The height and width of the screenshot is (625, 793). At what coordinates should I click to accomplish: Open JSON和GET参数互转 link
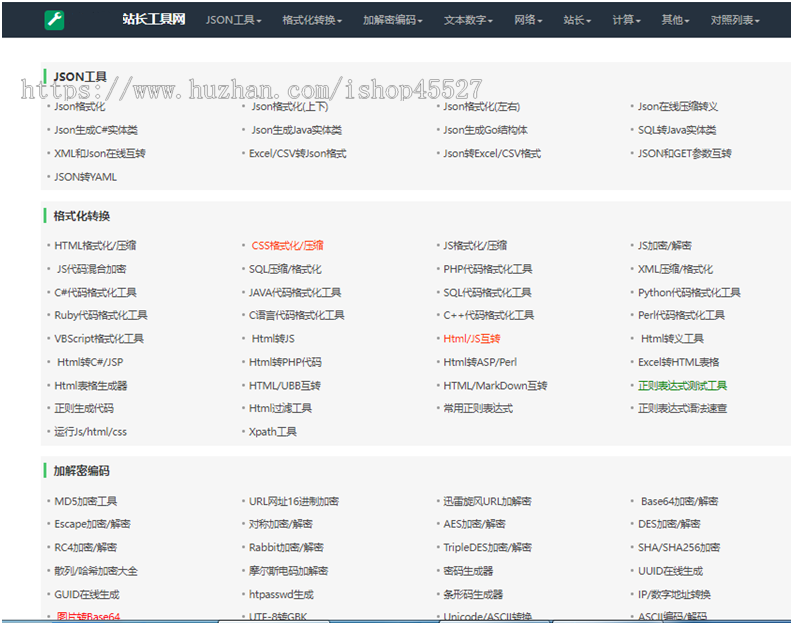point(684,153)
